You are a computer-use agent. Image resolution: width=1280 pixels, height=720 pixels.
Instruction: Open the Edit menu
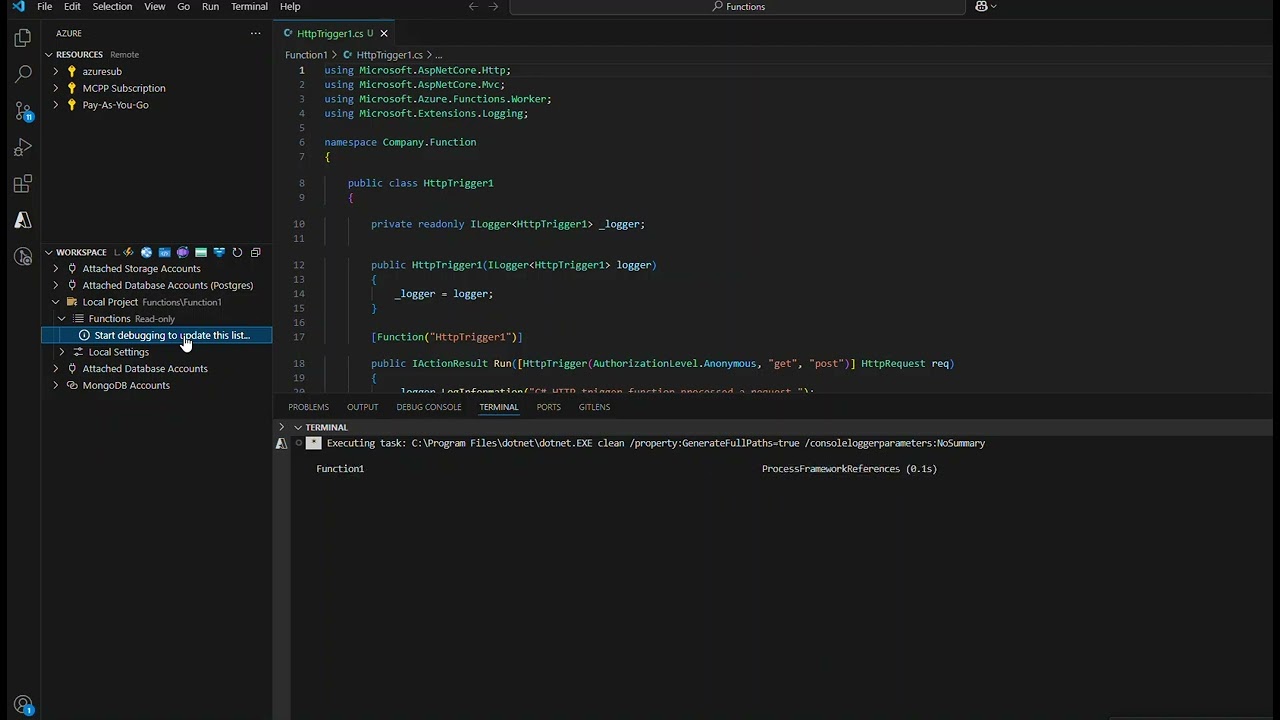pyautogui.click(x=72, y=6)
